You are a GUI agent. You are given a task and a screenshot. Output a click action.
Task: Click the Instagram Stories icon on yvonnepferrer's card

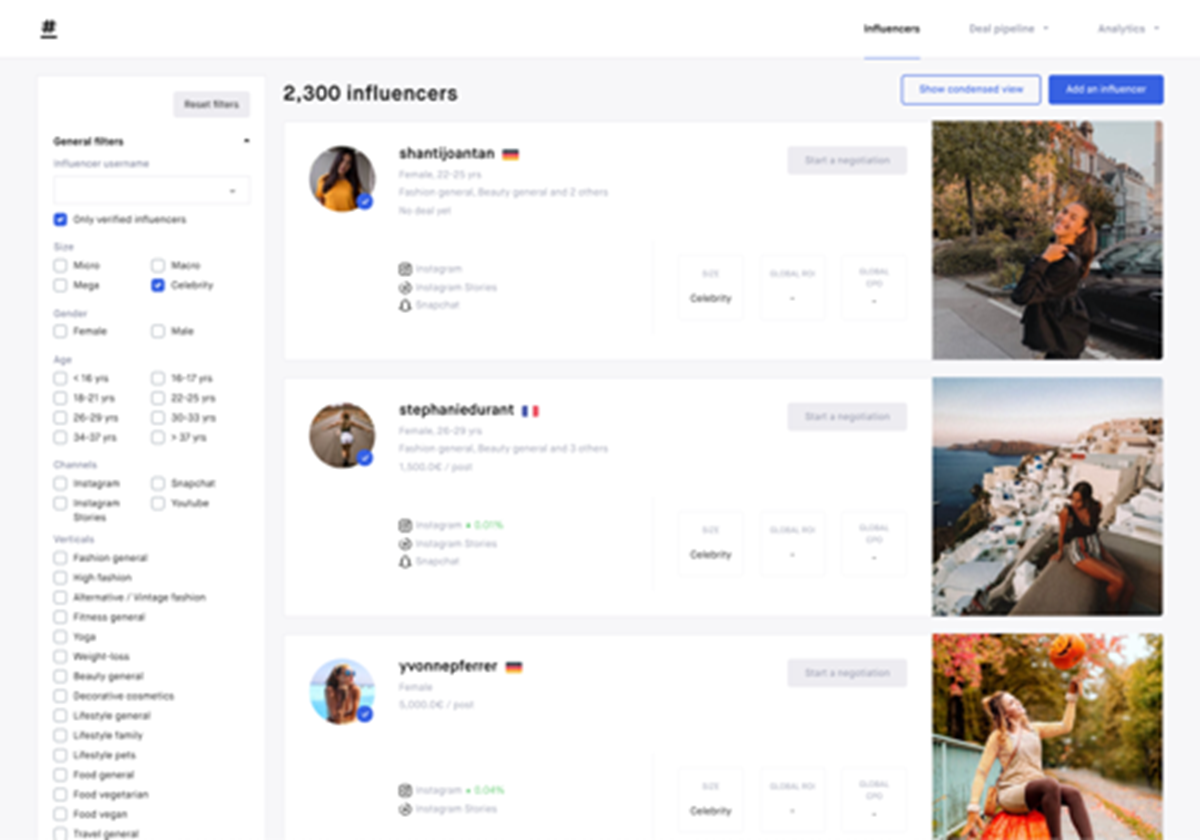click(405, 808)
